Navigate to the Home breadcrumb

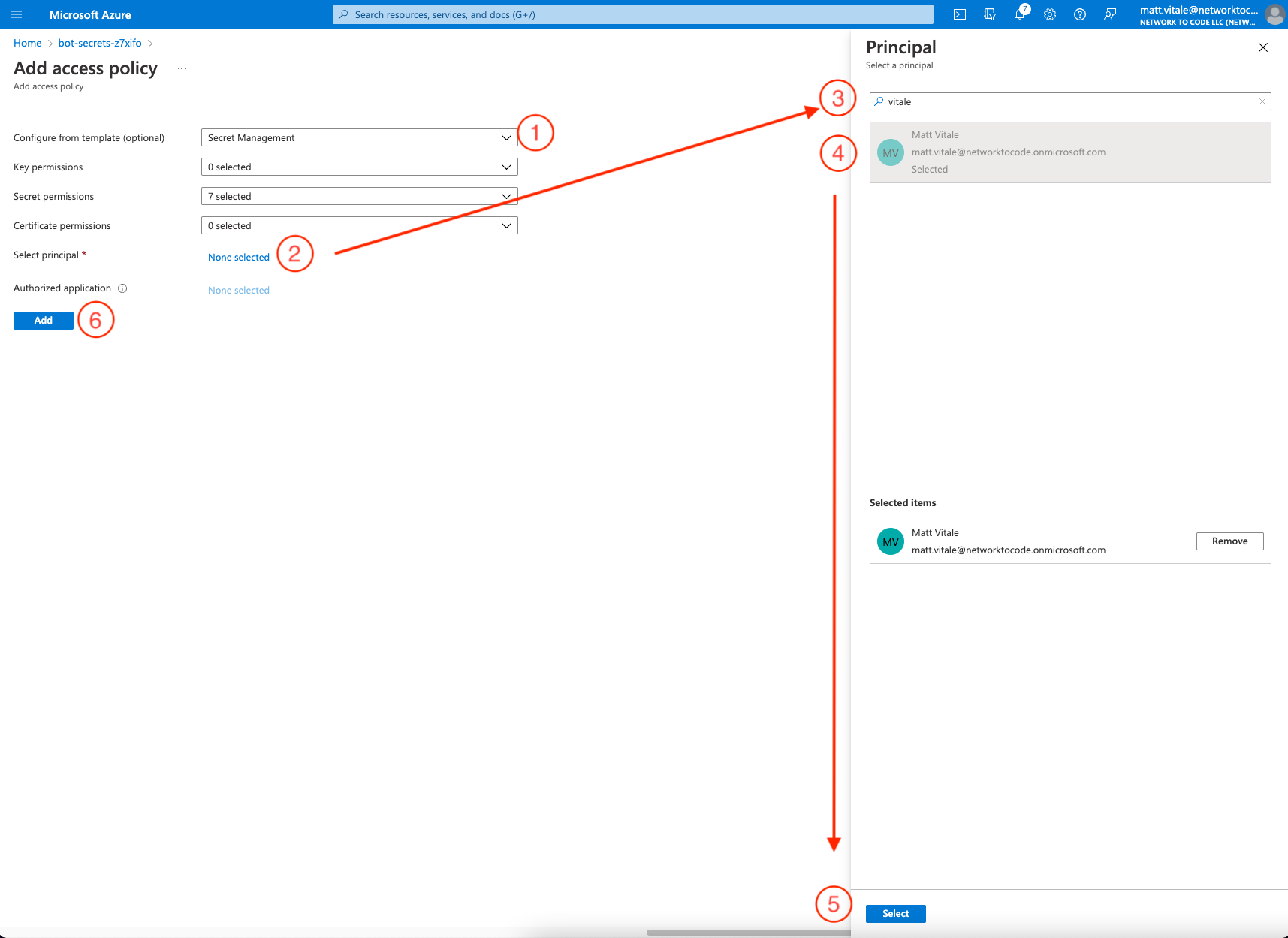click(27, 43)
